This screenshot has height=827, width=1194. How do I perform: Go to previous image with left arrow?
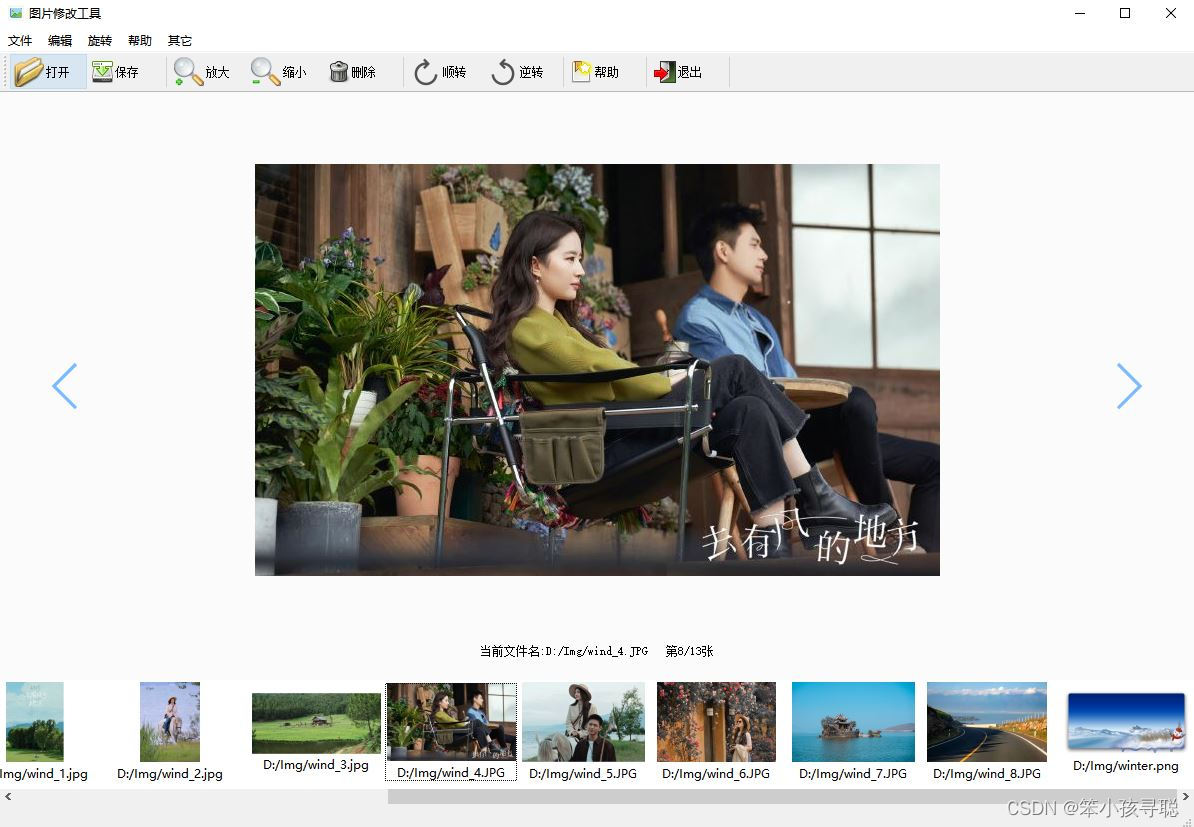point(65,386)
